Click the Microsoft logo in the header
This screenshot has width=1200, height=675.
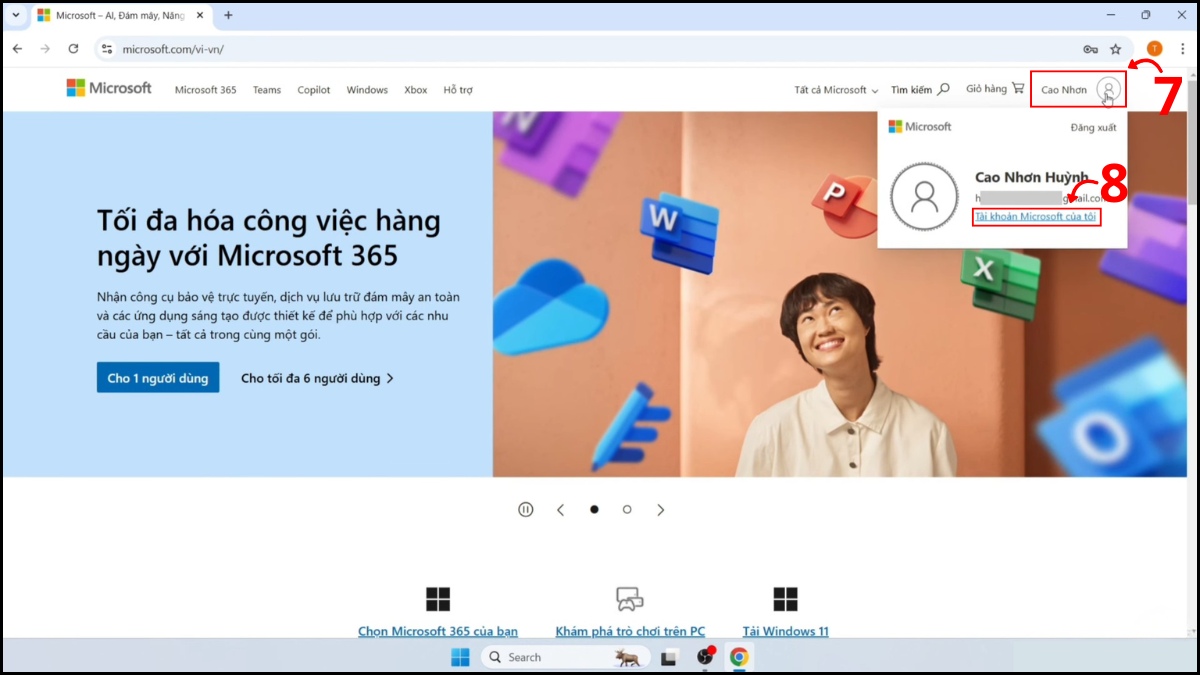pyautogui.click(x=108, y=88)
